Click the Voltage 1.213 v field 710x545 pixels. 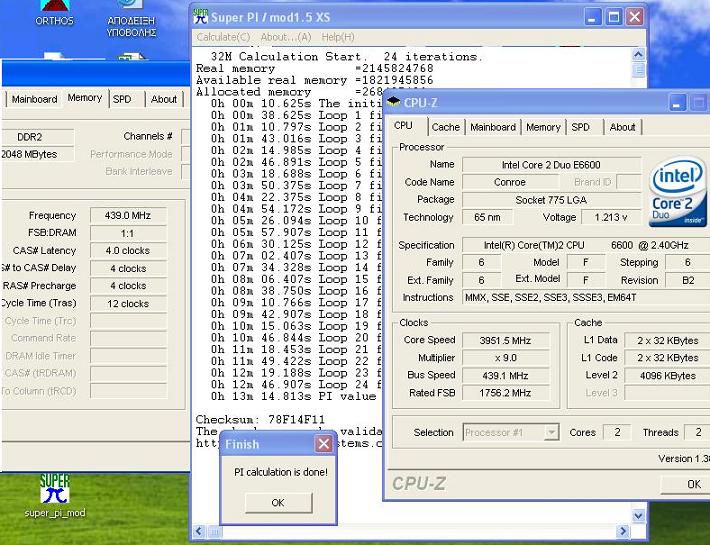pos(611,217)
